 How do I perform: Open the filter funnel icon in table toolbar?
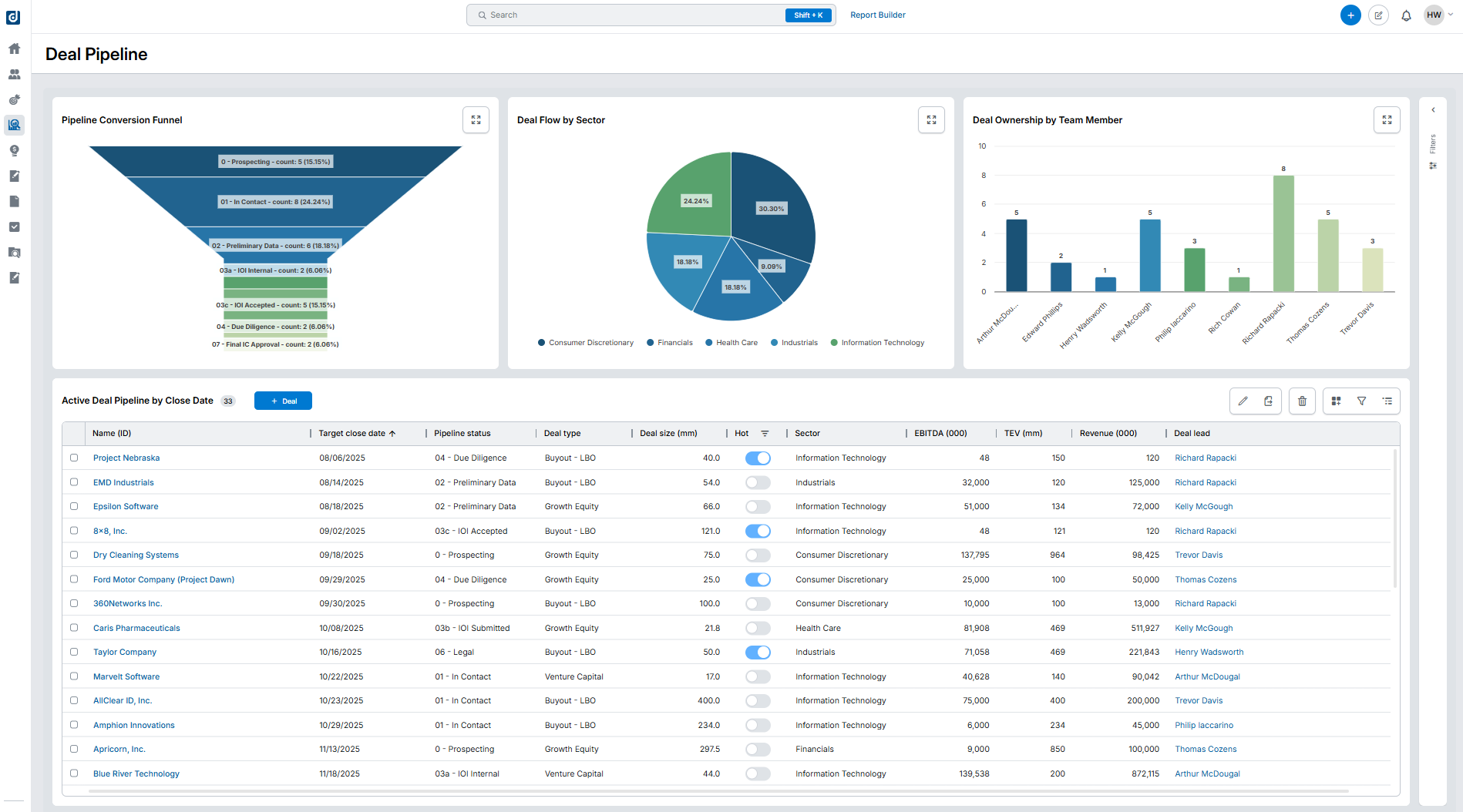click(x=1362, y=401)
